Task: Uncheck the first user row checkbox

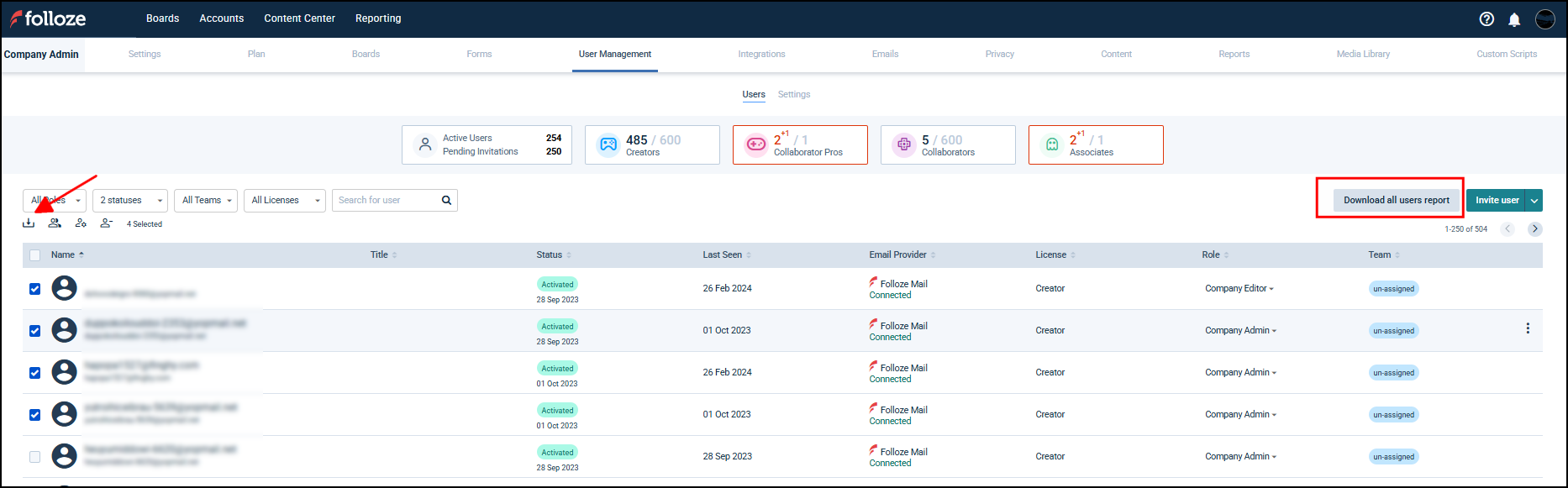Action: pyautogui.click(x=34, y=289)
